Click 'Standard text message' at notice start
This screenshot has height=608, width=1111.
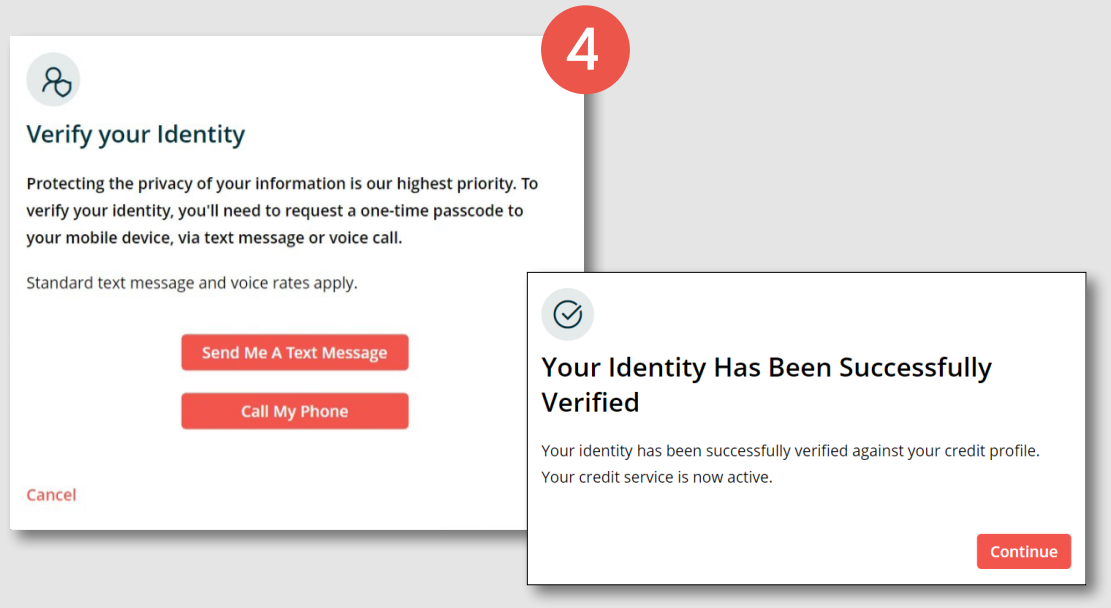coord(110,283)
